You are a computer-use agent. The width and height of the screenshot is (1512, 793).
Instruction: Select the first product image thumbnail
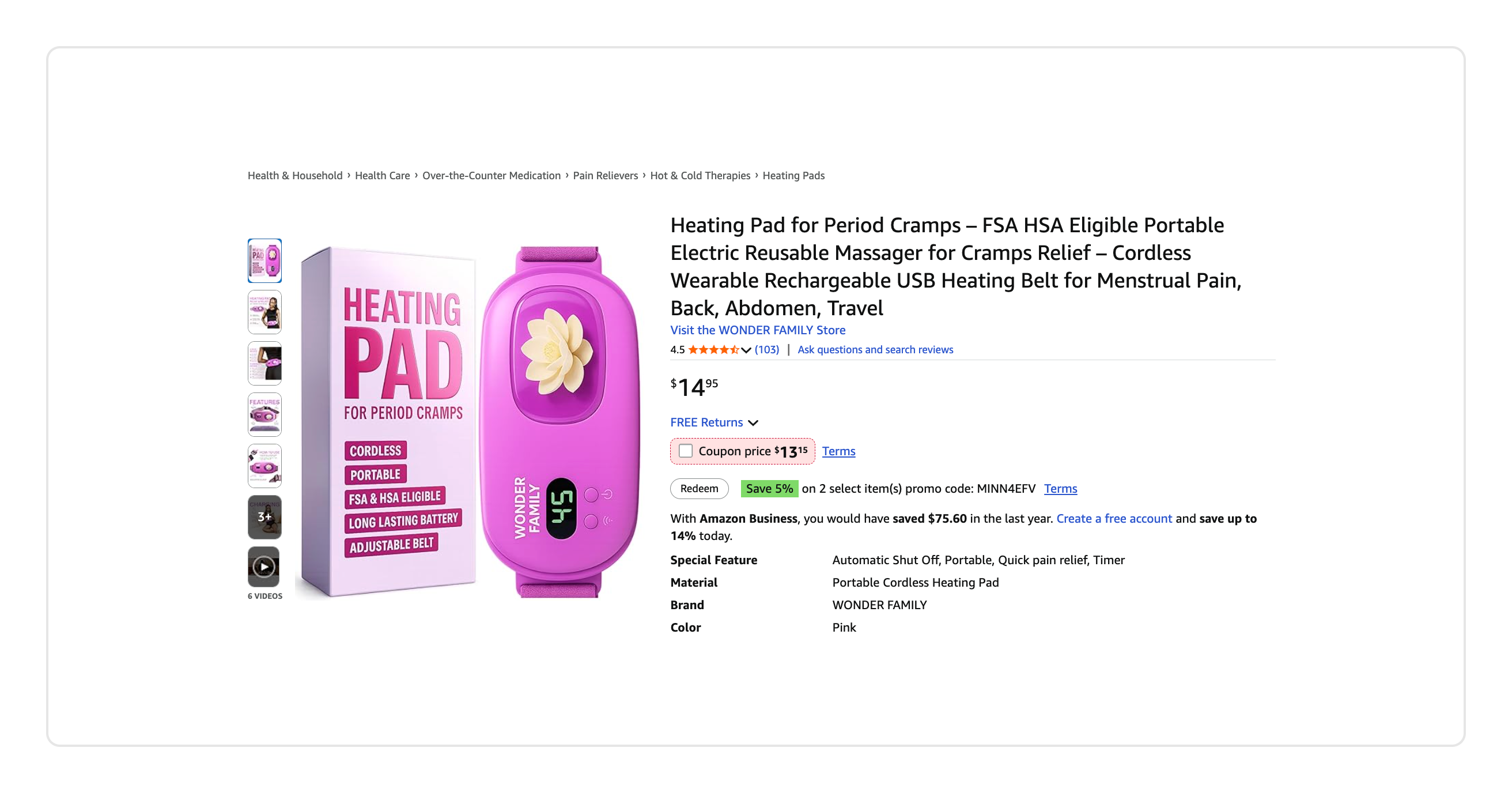pyautogui.click(x=264, y=260)
